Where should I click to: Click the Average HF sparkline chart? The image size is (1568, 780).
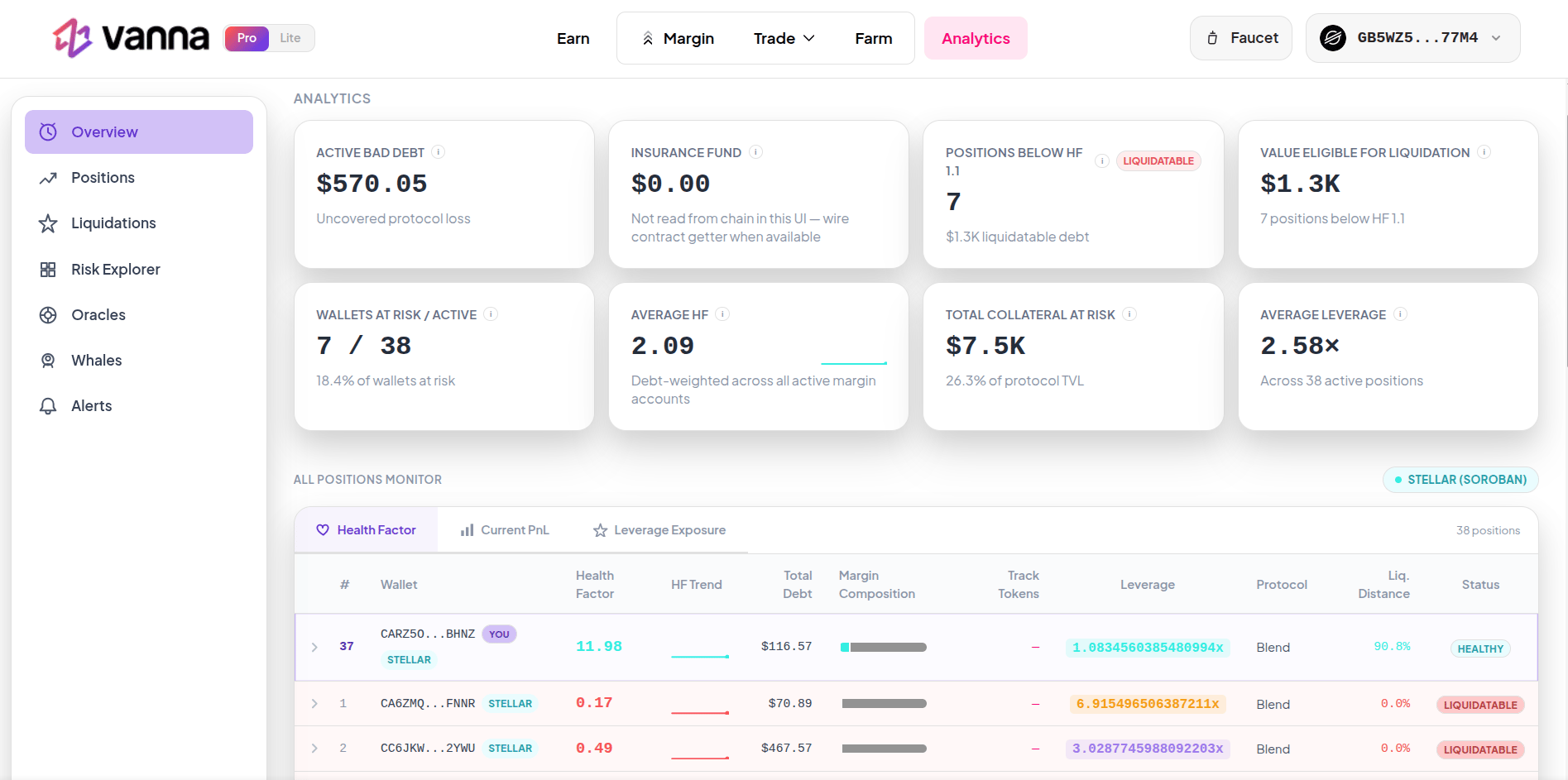tap(853, 363)
